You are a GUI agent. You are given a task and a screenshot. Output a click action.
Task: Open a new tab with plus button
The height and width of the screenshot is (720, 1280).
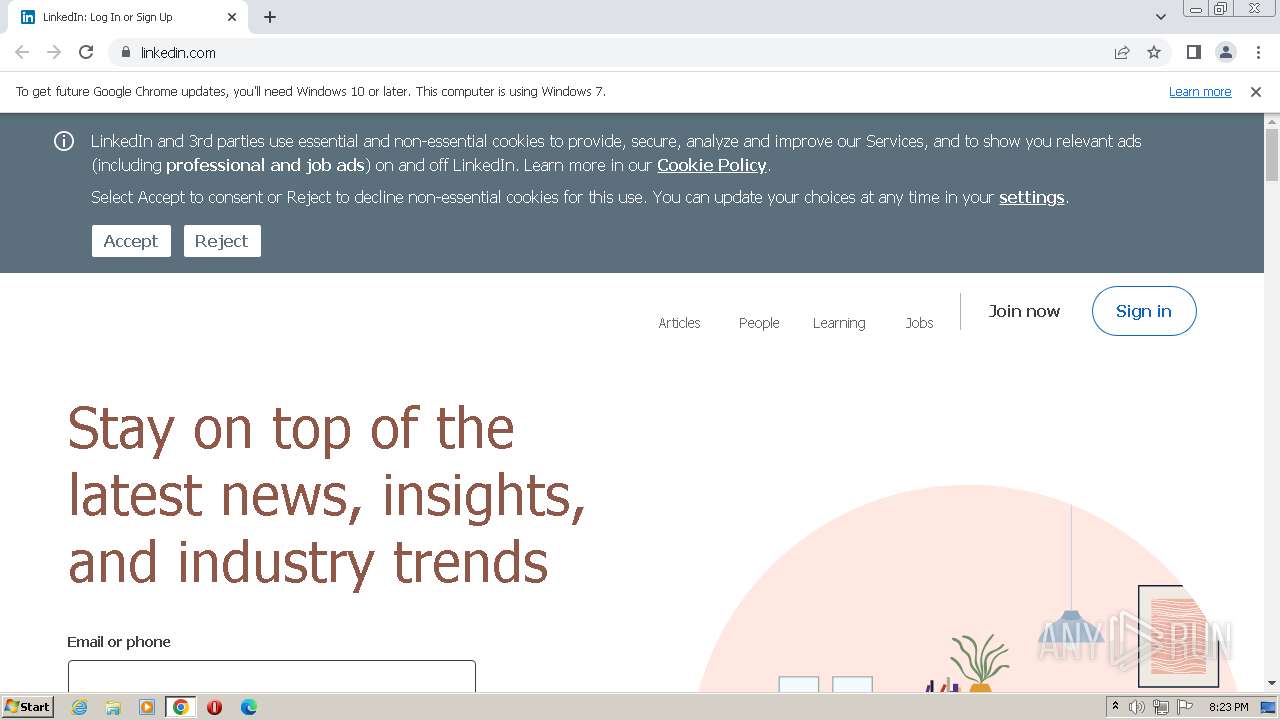[x=270, y=17]
